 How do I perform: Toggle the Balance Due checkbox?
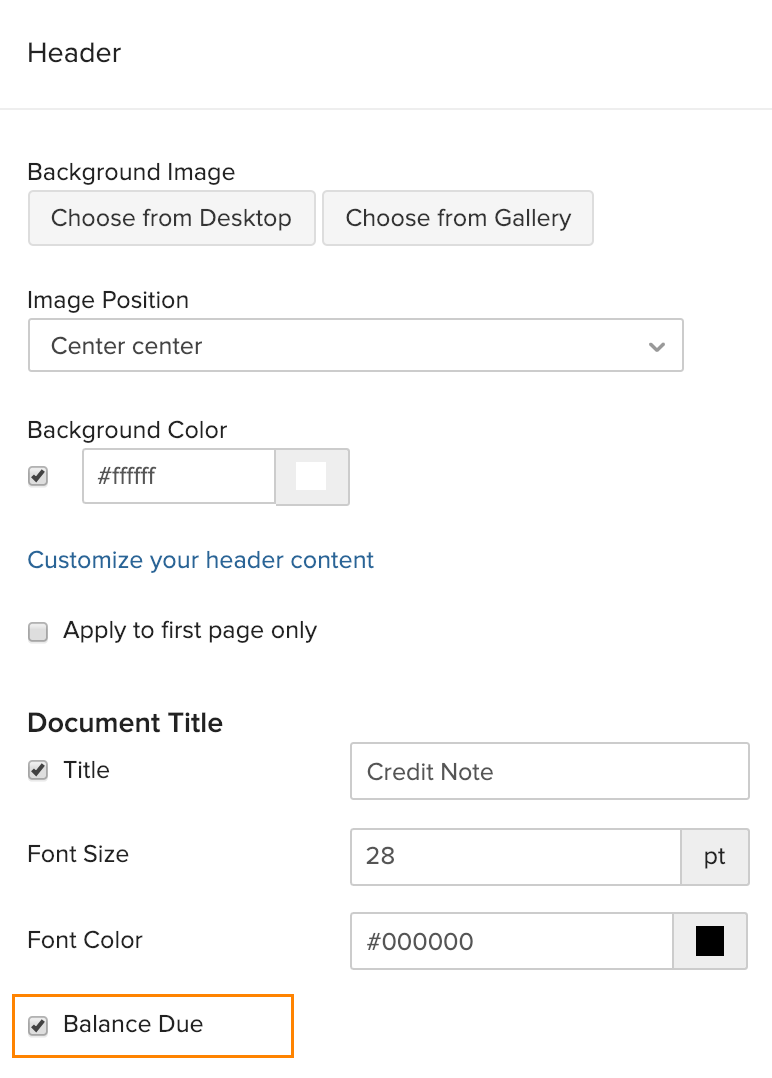click(38, 1025)
